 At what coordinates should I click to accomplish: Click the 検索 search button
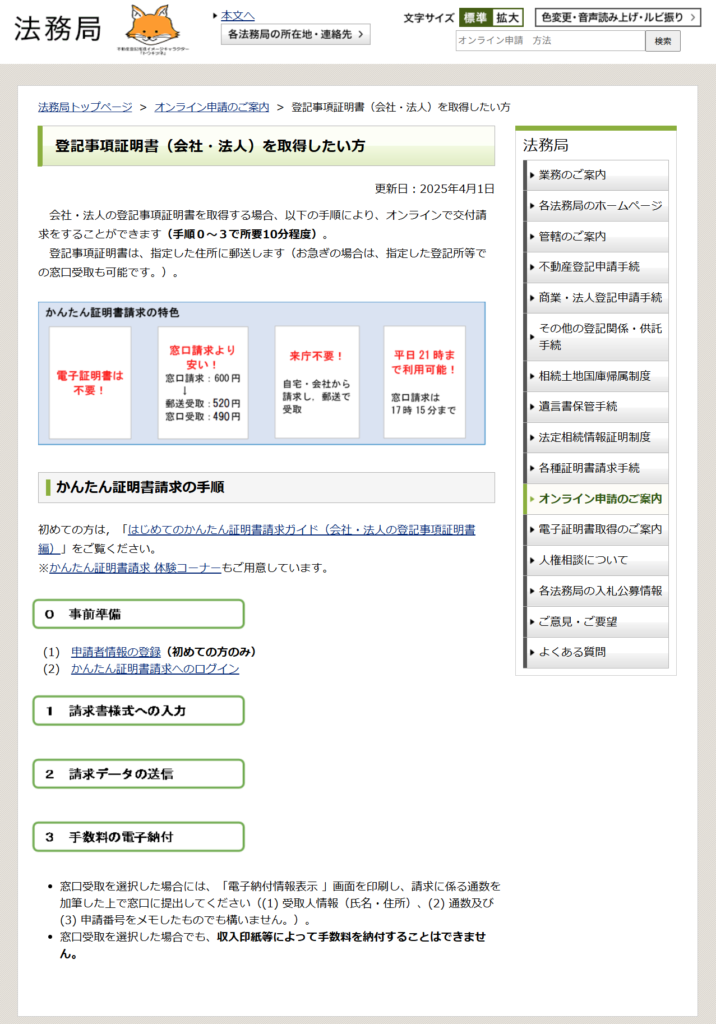(x=663, y=41)
